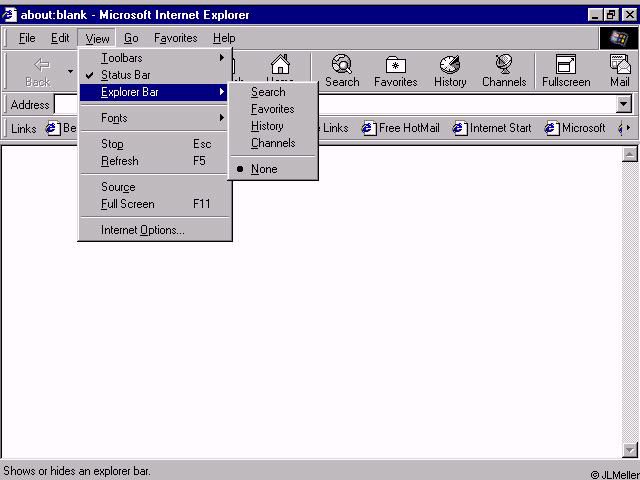Open Internet Options from the View menu
The image size is (640, 480).
point(153,230)
